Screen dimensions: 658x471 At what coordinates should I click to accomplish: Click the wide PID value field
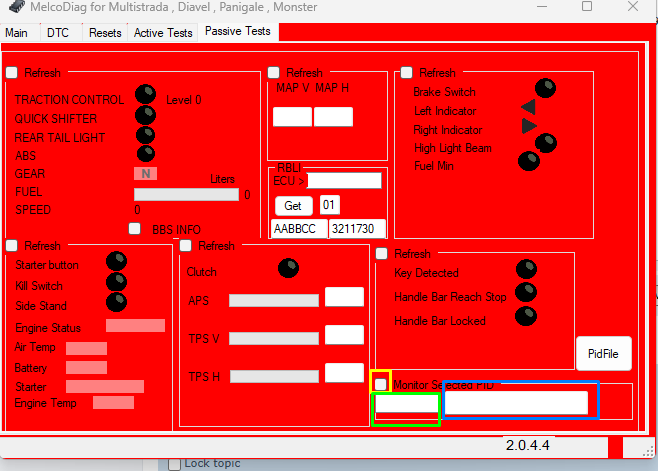516,403
